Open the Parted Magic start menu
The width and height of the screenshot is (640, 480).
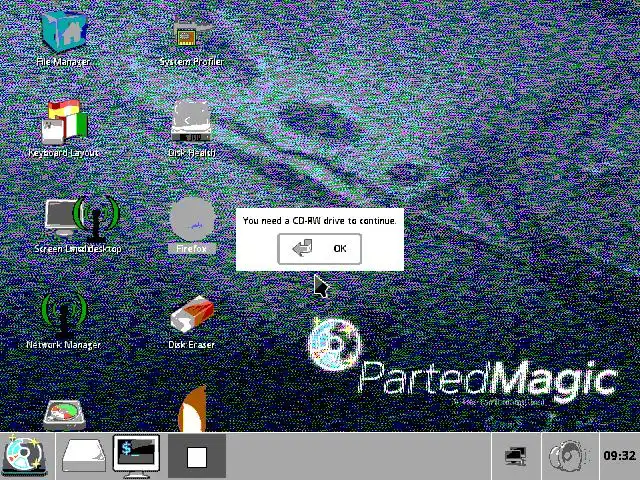click(x=24, y=456)
